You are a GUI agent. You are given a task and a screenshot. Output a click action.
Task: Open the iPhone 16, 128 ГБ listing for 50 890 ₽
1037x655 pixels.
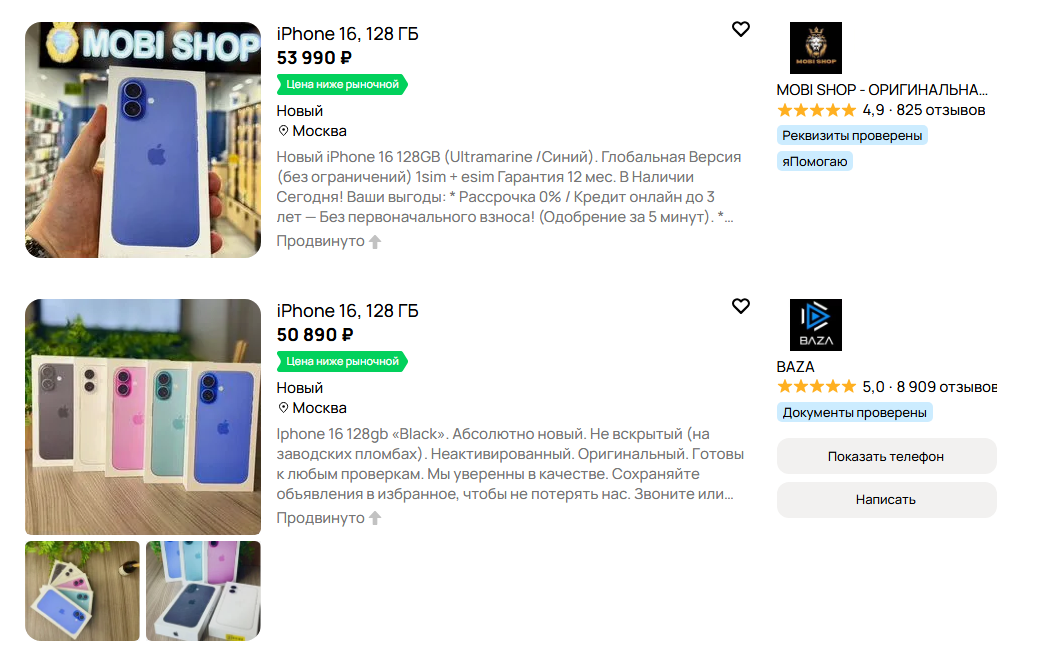347,311
